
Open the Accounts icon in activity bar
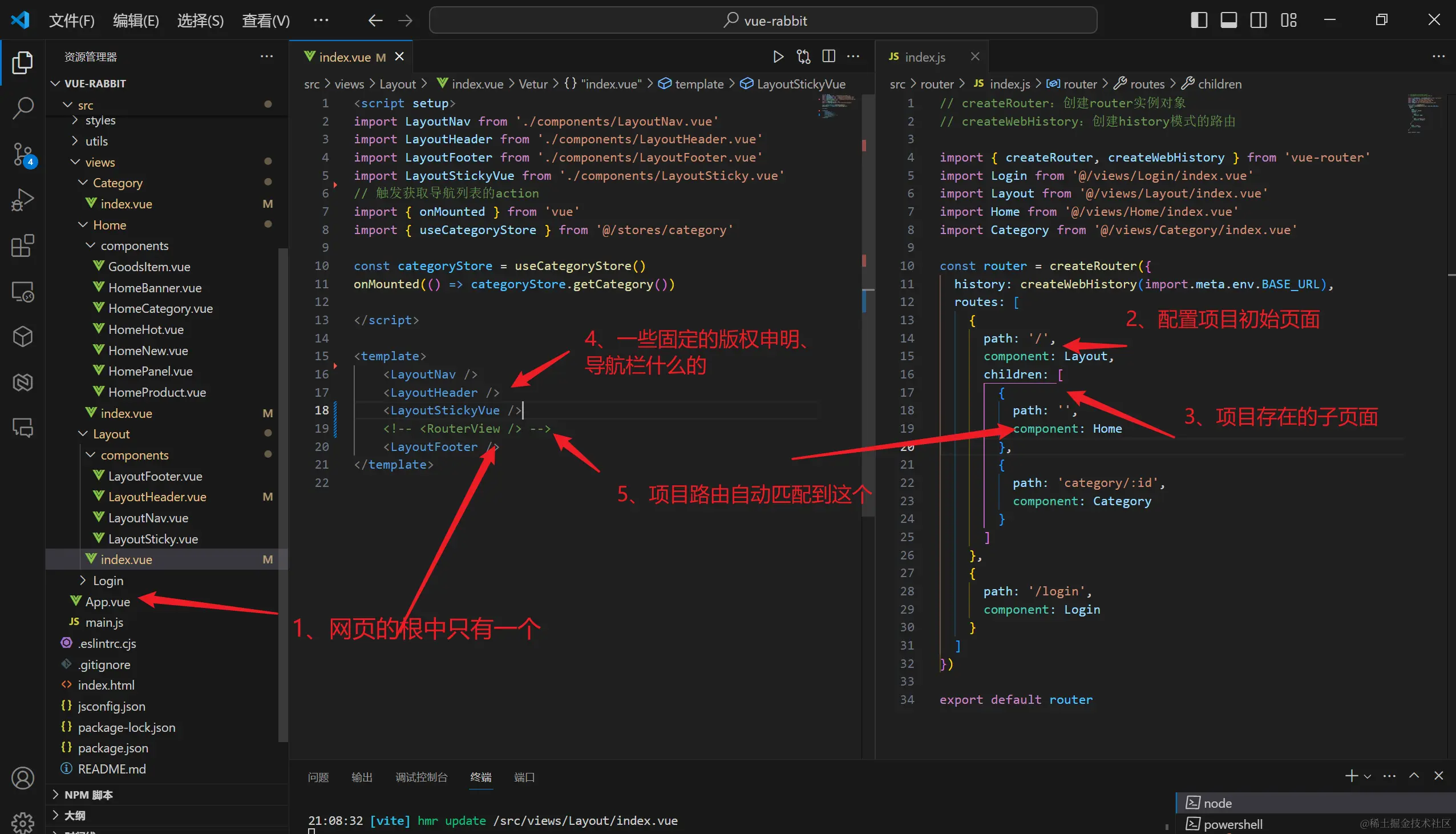(22, 778)
